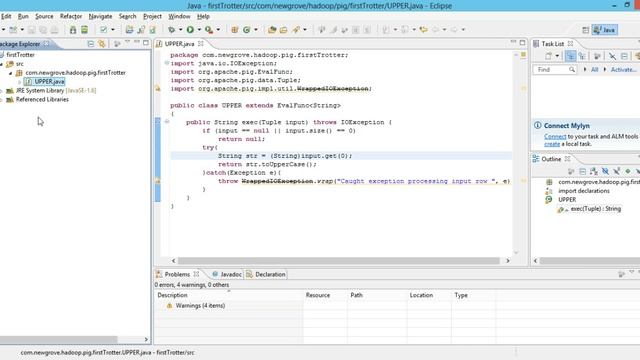
Task: Click Open Task folder icon in toolbar
Action: (283, 29)
